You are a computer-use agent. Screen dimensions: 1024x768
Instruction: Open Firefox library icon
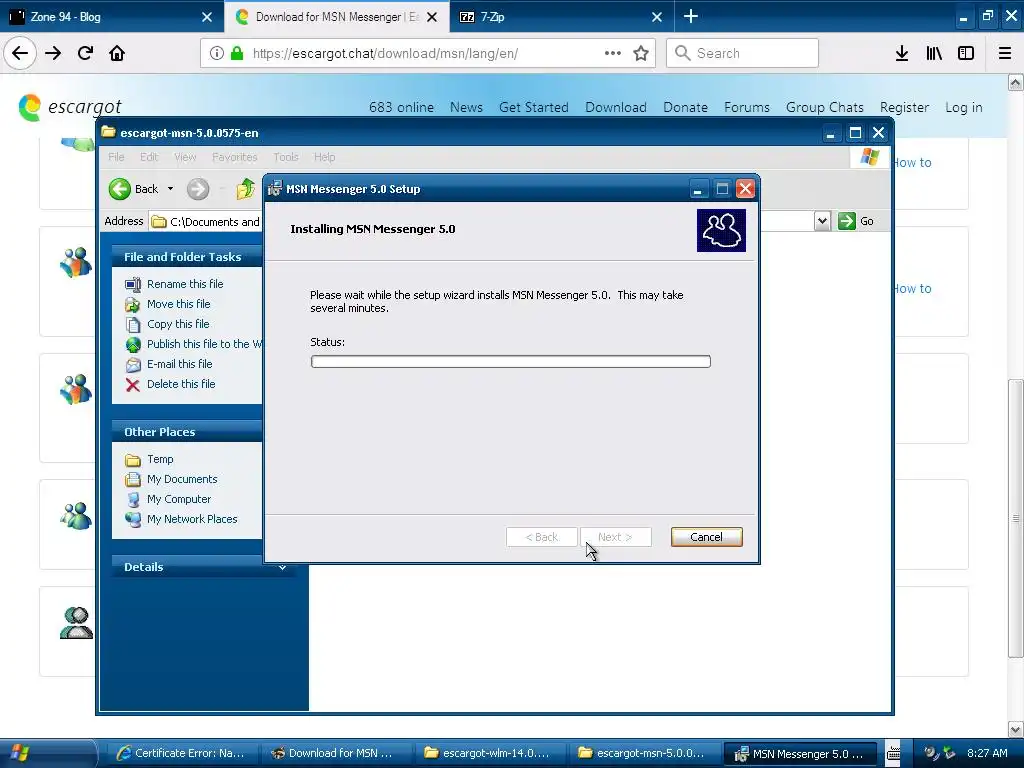(x=934, y=54)
